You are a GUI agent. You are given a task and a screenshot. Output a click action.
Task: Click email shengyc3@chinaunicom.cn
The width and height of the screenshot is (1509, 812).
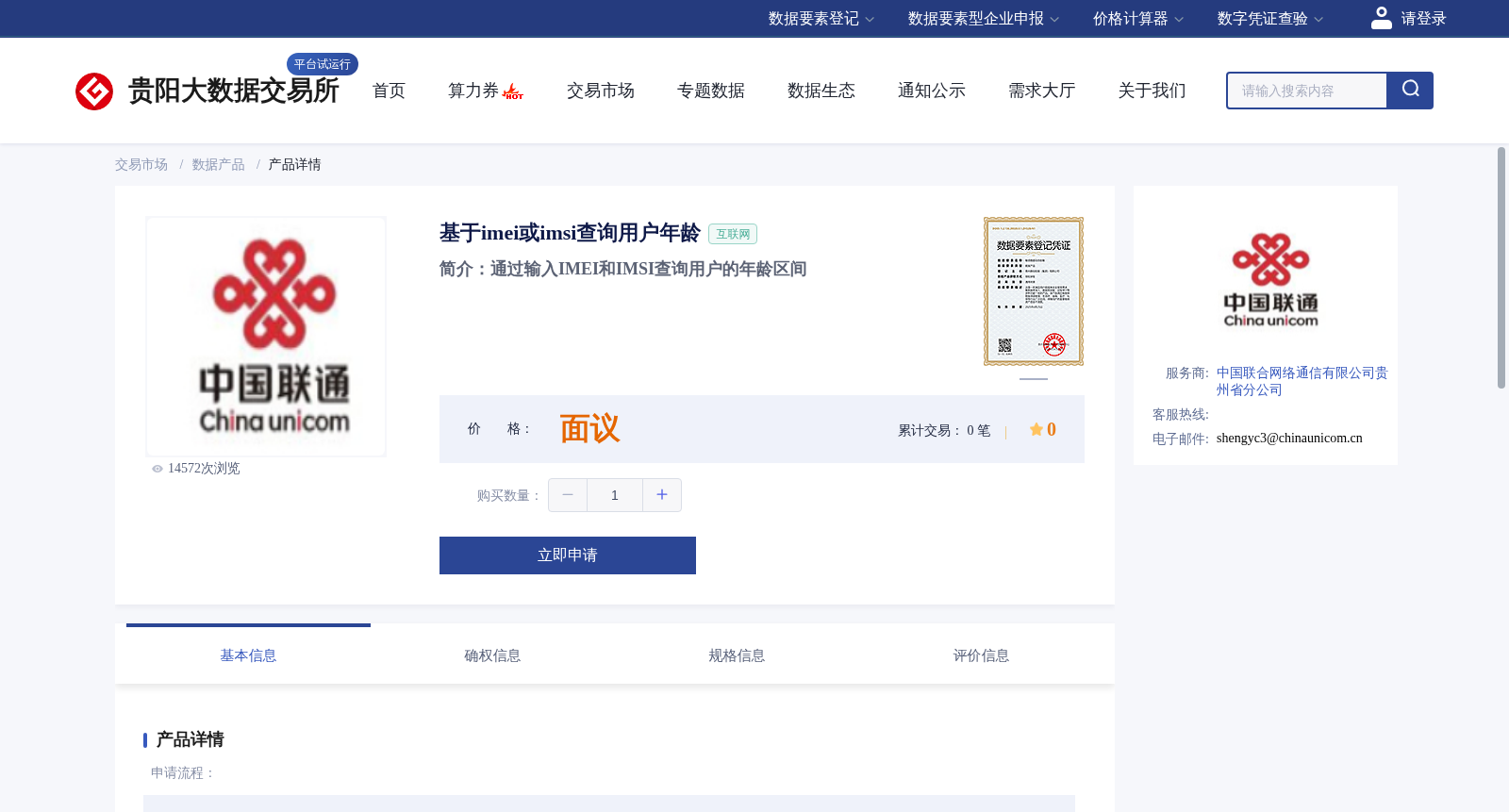point(1289,438)
